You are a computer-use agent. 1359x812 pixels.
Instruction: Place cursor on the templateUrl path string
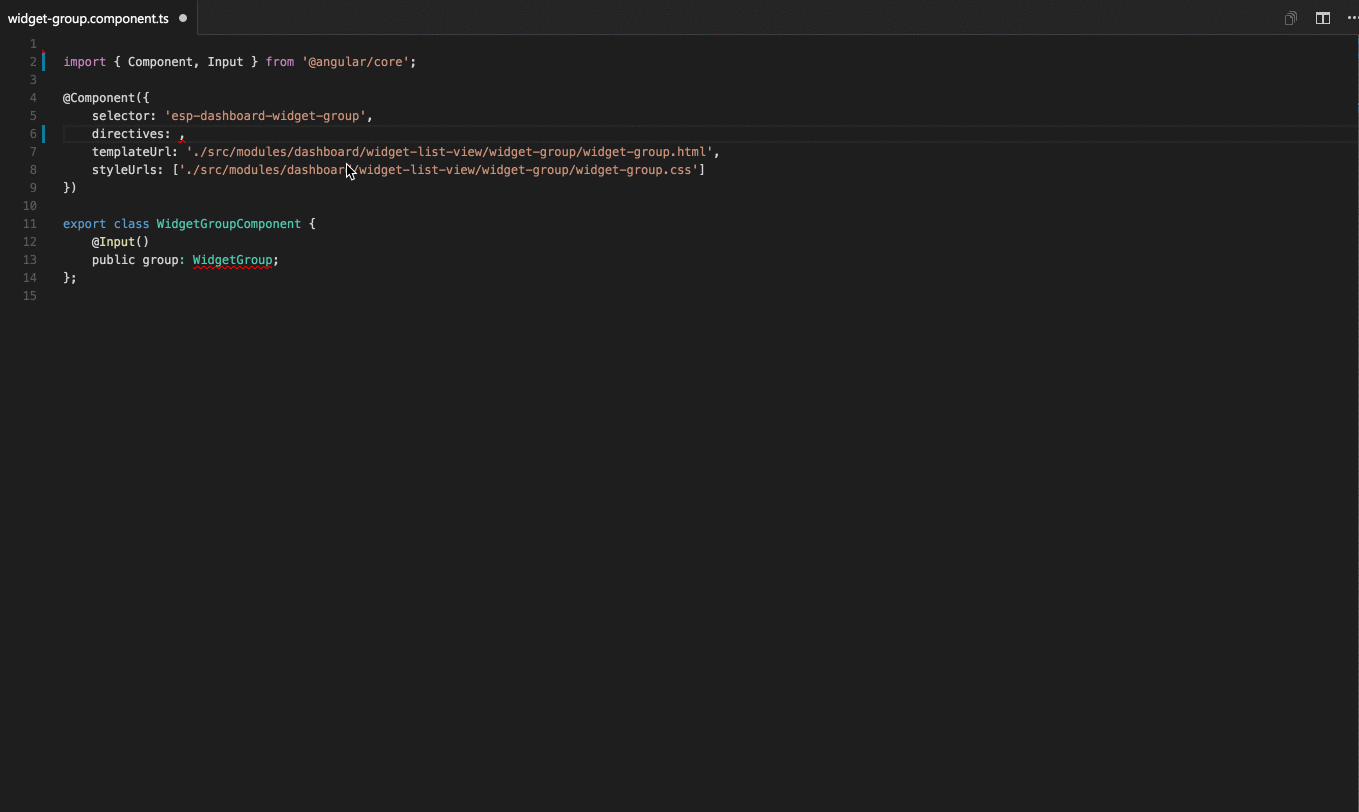coord(448,151)
